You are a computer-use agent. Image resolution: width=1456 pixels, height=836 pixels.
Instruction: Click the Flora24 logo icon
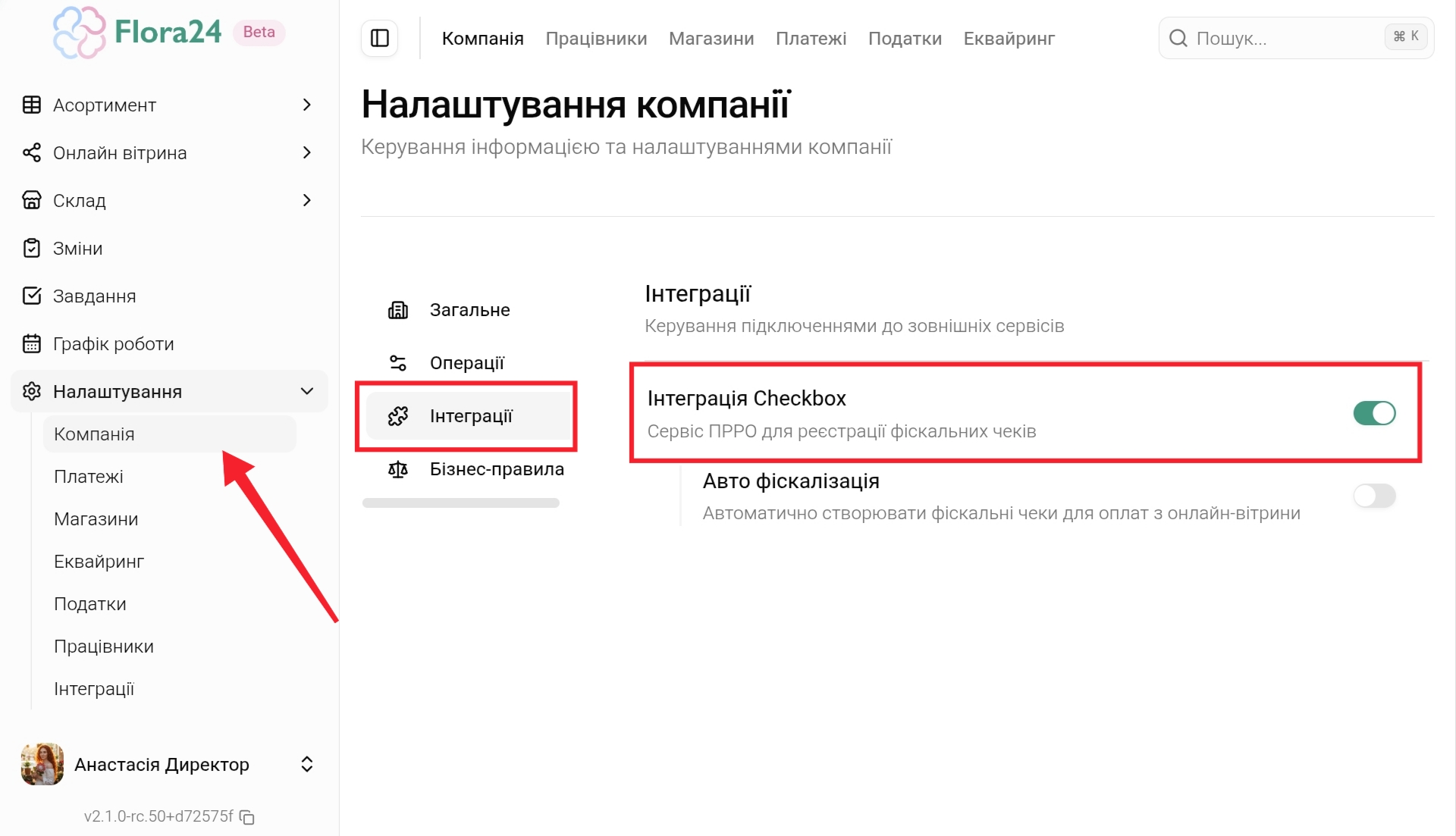pyautogui.click(x=79, y=33)
